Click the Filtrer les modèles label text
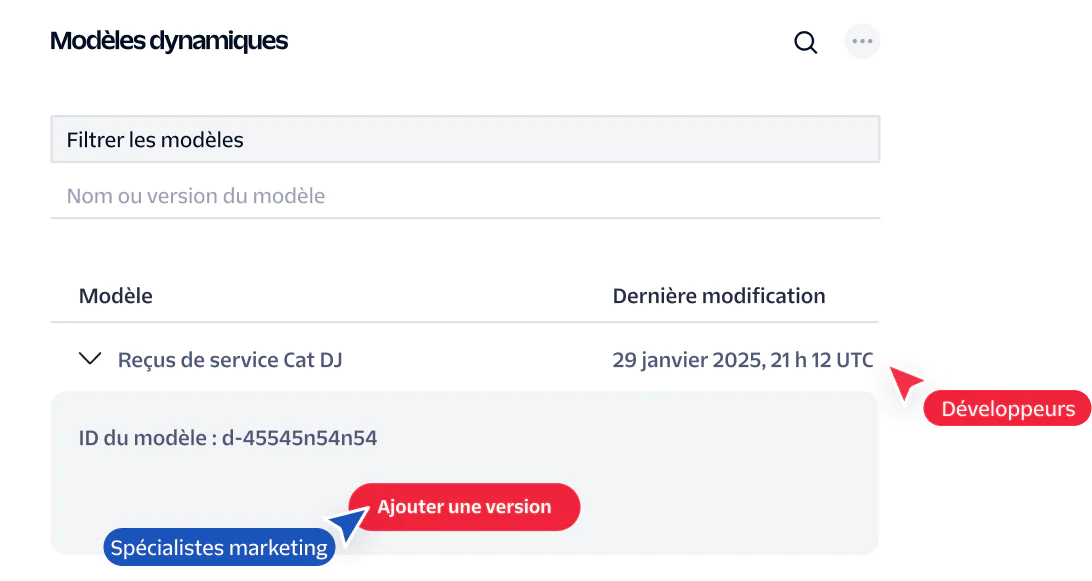 (x=155, y=140)
